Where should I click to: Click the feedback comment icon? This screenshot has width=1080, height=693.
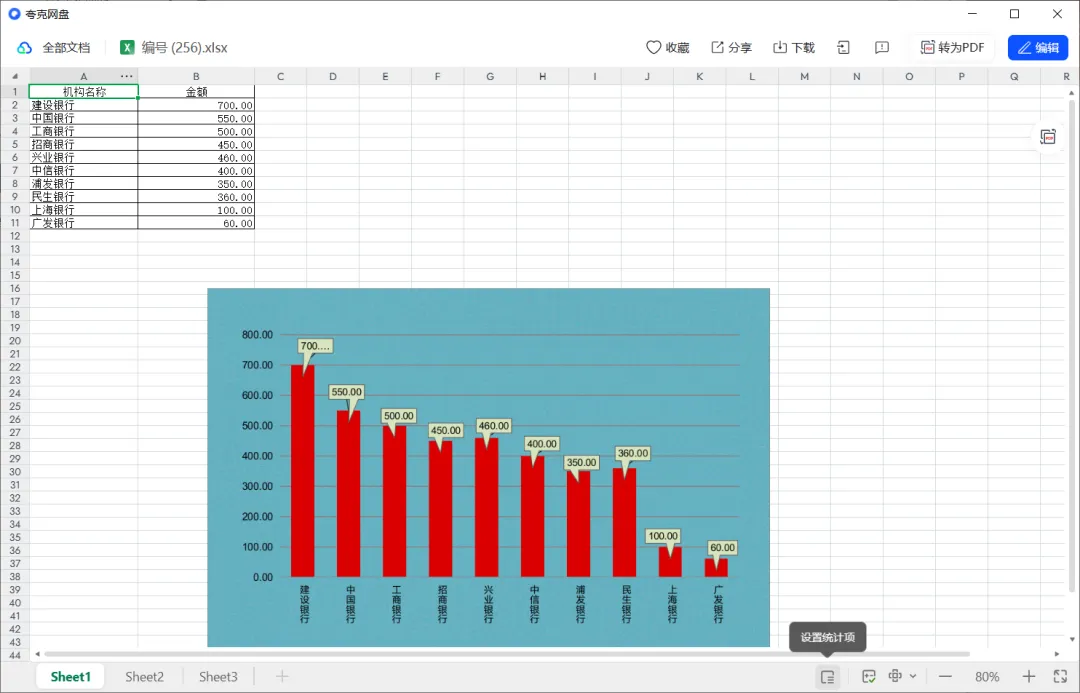(x=882, y=48)
